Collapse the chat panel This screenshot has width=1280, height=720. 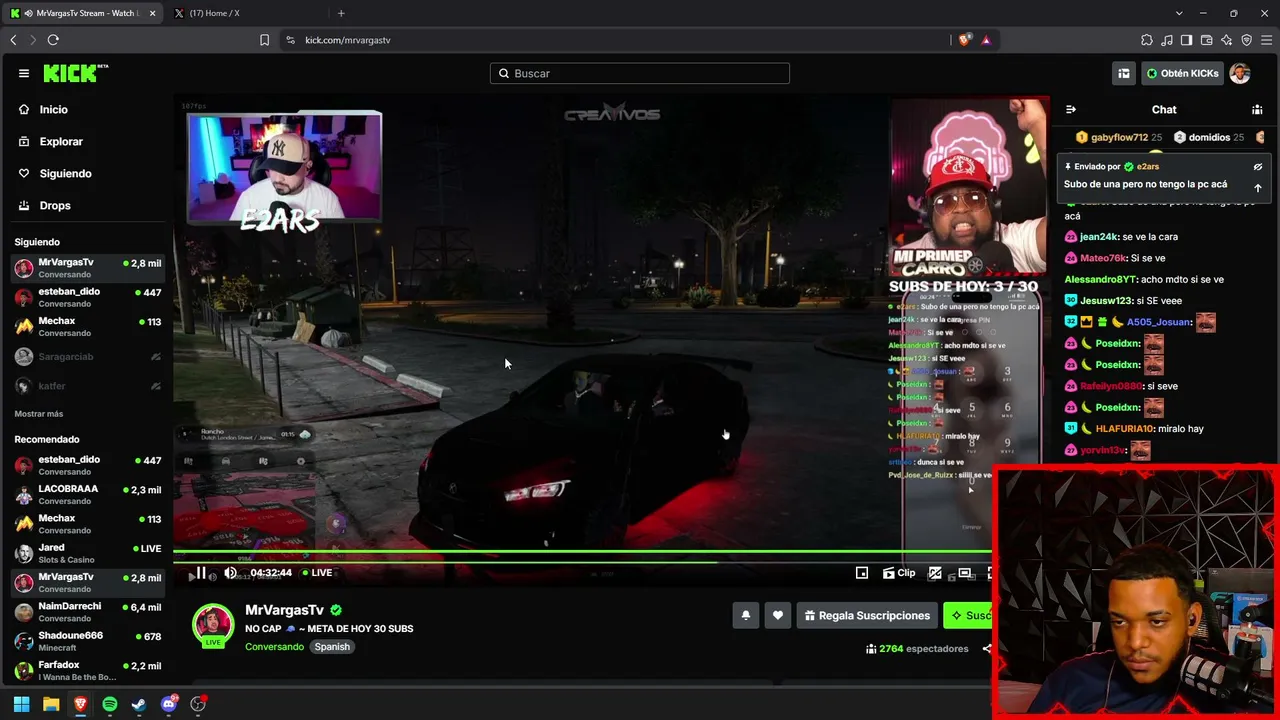[1071, 109]
